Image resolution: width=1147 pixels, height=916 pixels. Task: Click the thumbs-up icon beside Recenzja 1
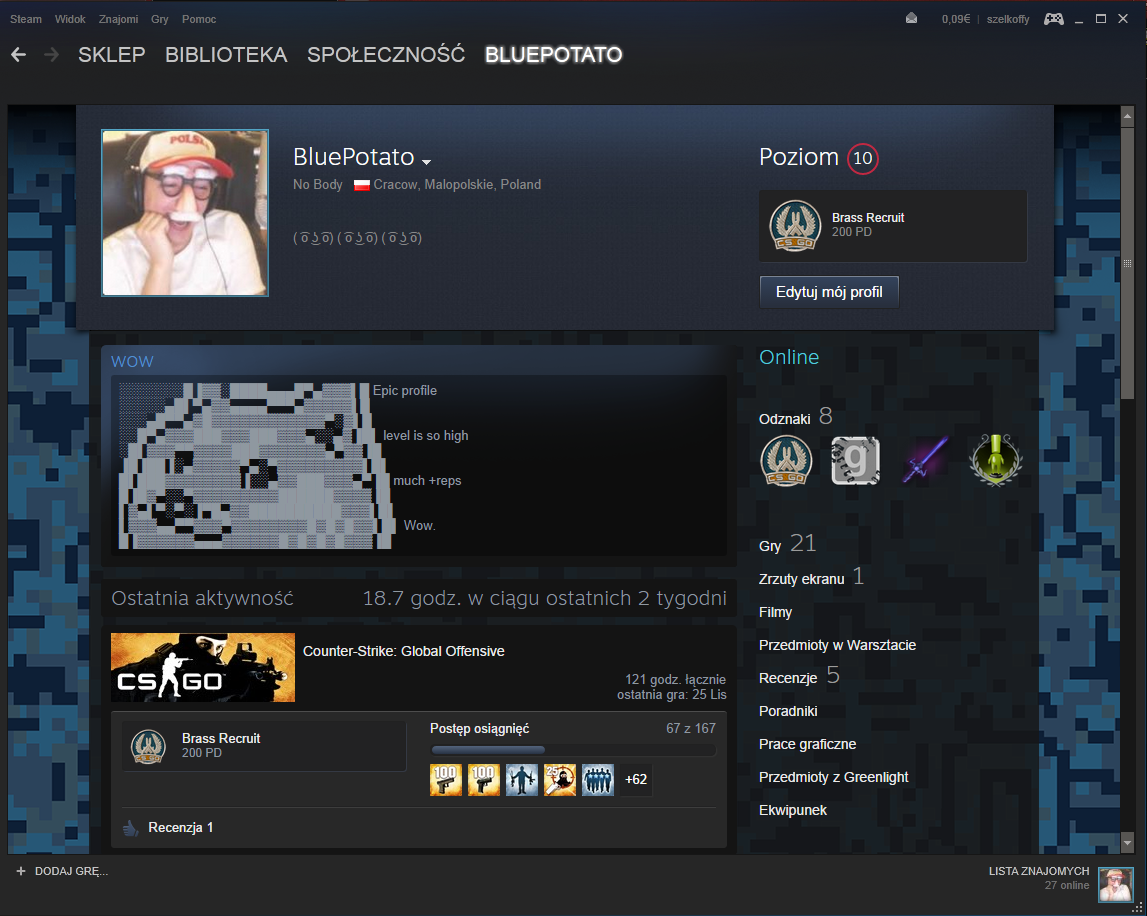131,827
